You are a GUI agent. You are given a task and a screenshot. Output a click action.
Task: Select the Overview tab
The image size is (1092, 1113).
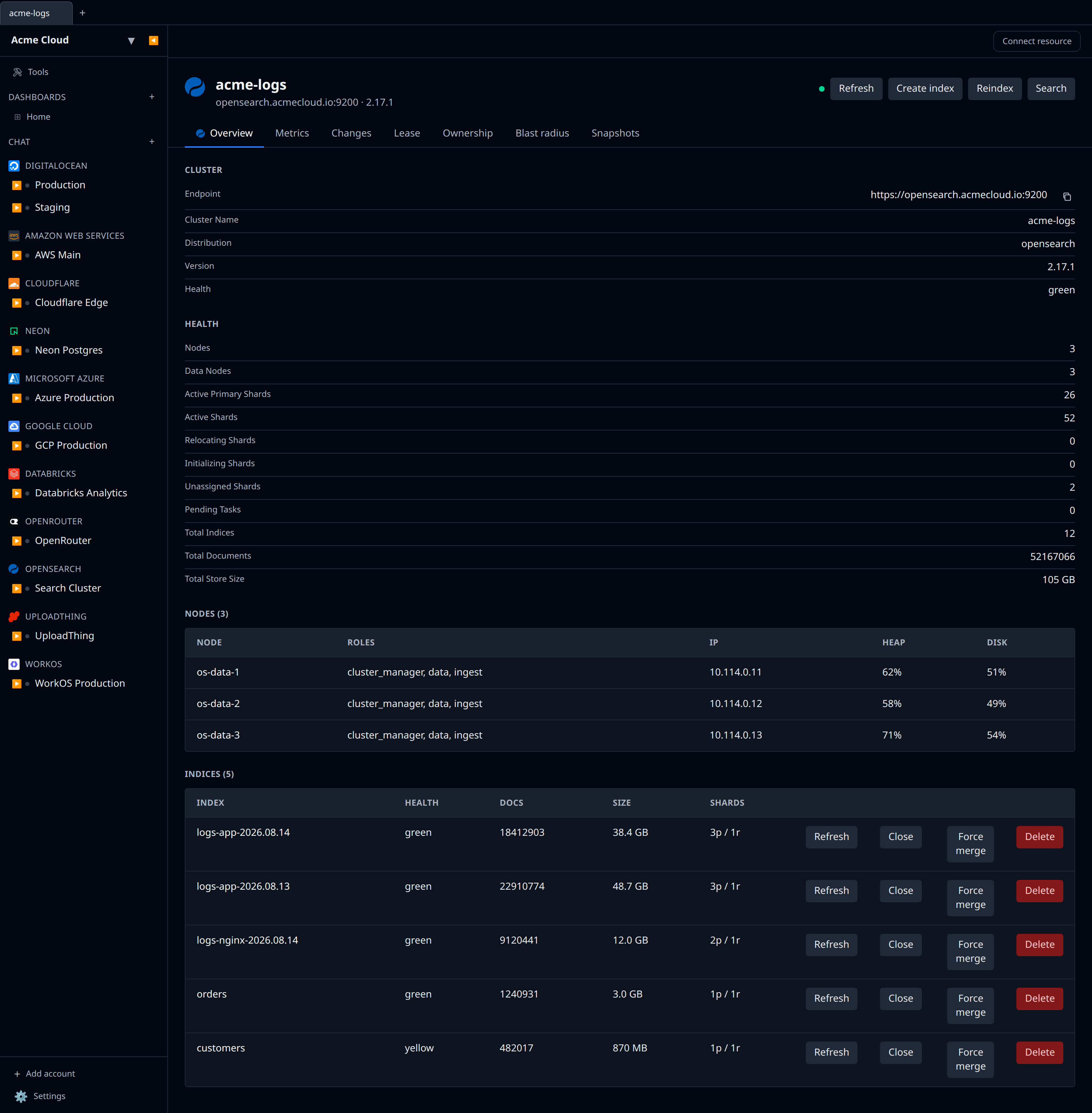click(224, 133)
